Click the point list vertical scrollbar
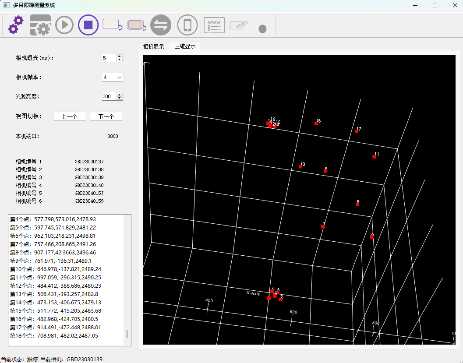This screenshot has height=363, width=463. (x=127, y=279)
